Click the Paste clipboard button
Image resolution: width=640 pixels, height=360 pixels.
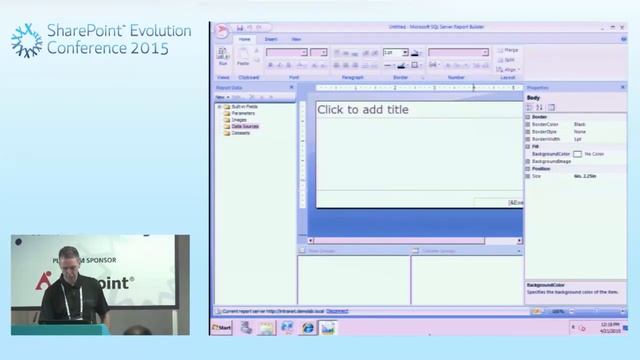tap(243, 56)
